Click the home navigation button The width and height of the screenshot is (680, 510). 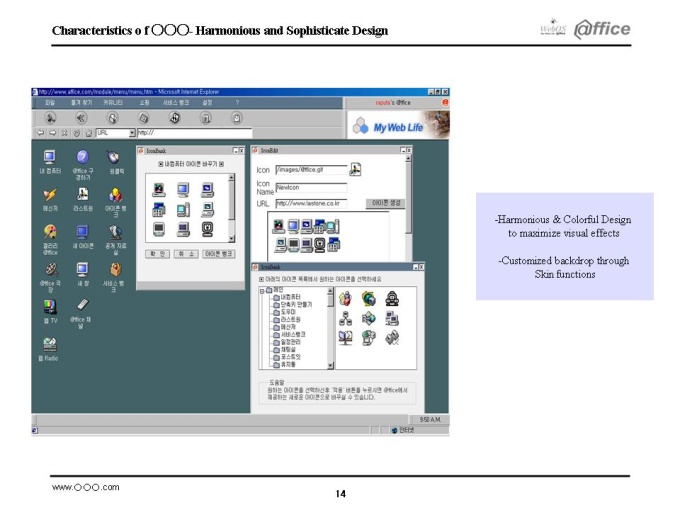[x=88, y=133]
